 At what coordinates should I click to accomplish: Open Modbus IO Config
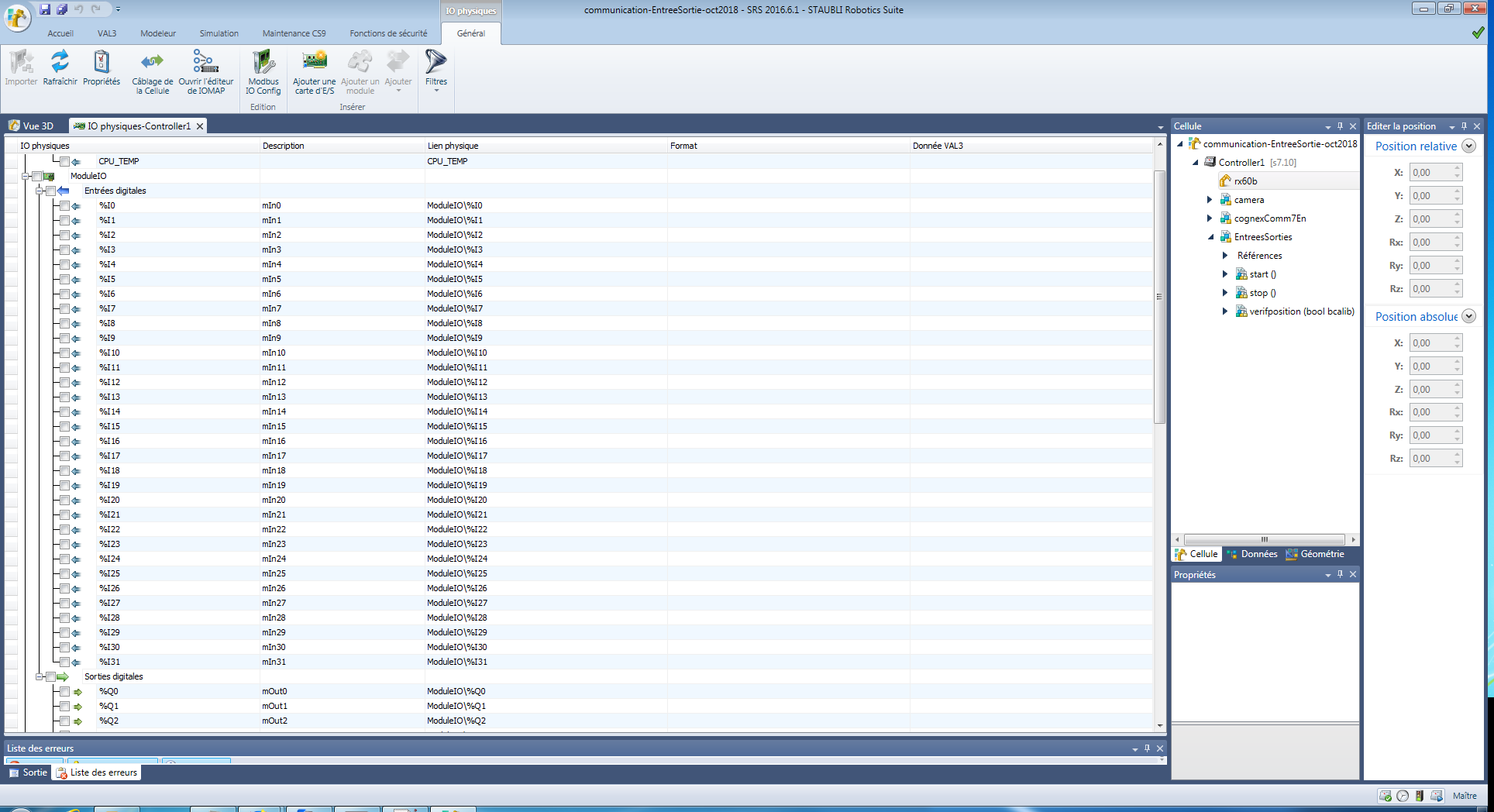coord(263,62)
